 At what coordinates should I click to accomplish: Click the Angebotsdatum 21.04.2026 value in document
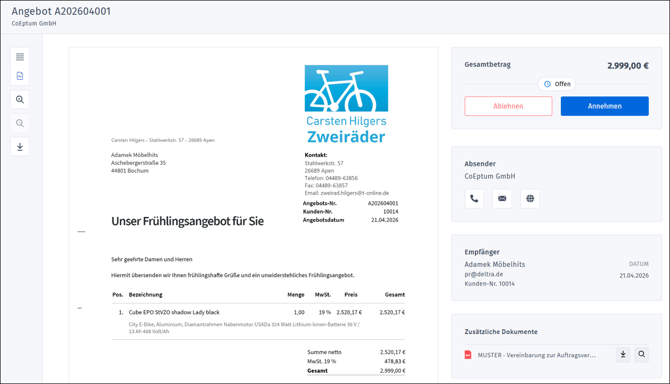click(x=385, y=220)
